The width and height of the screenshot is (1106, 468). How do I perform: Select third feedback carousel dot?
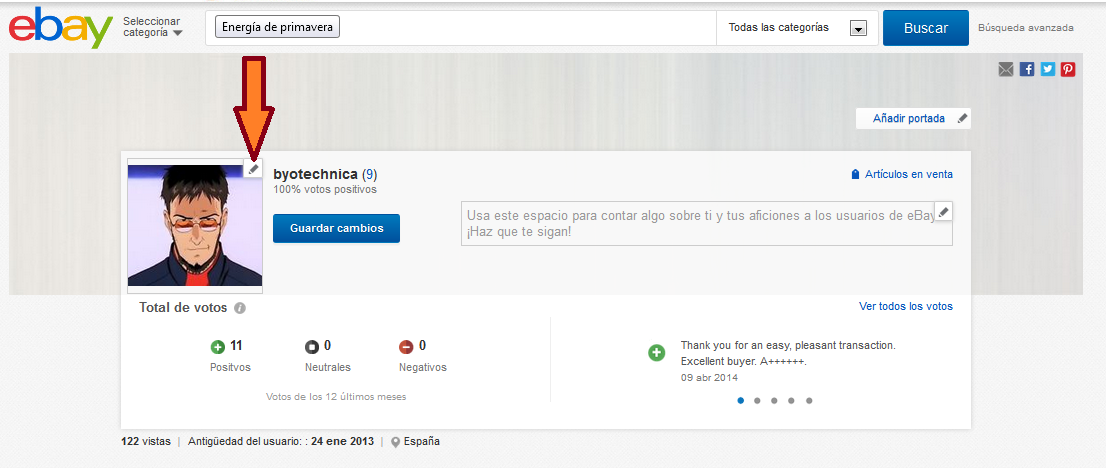(774, 400)
